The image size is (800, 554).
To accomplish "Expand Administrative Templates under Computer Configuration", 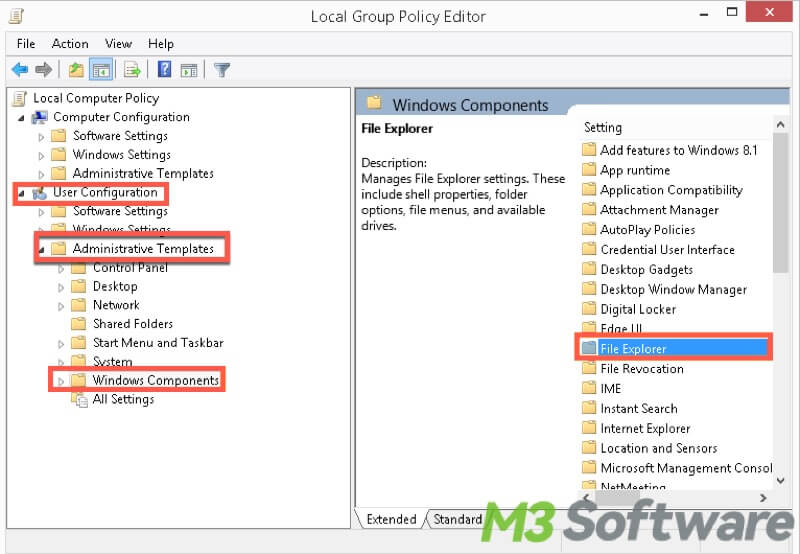I will tap(41, 174).
